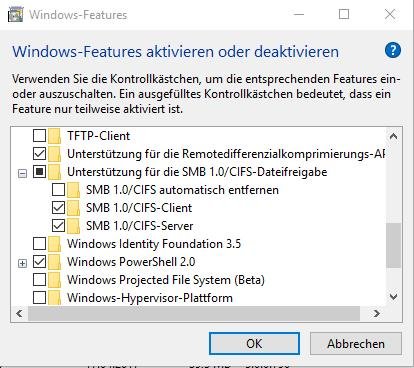Click the folder icon beside Windows-Hypervisor-Plattform
The image size is (414, 368).
[x=55, y=298]
